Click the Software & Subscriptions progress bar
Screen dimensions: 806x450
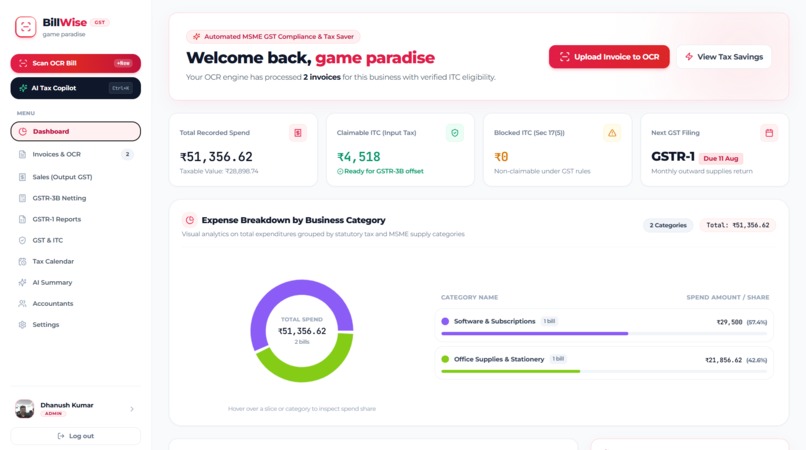[604, 333]
